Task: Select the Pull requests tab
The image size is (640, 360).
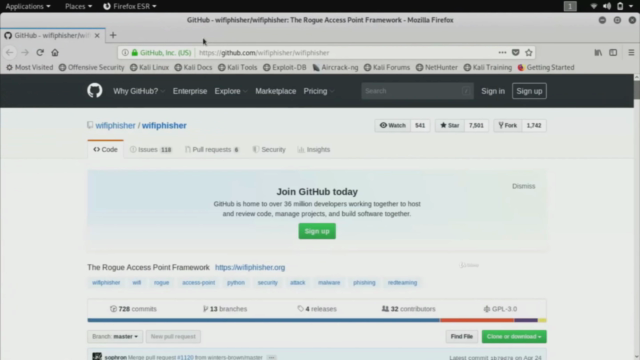Action: [212, 149]
